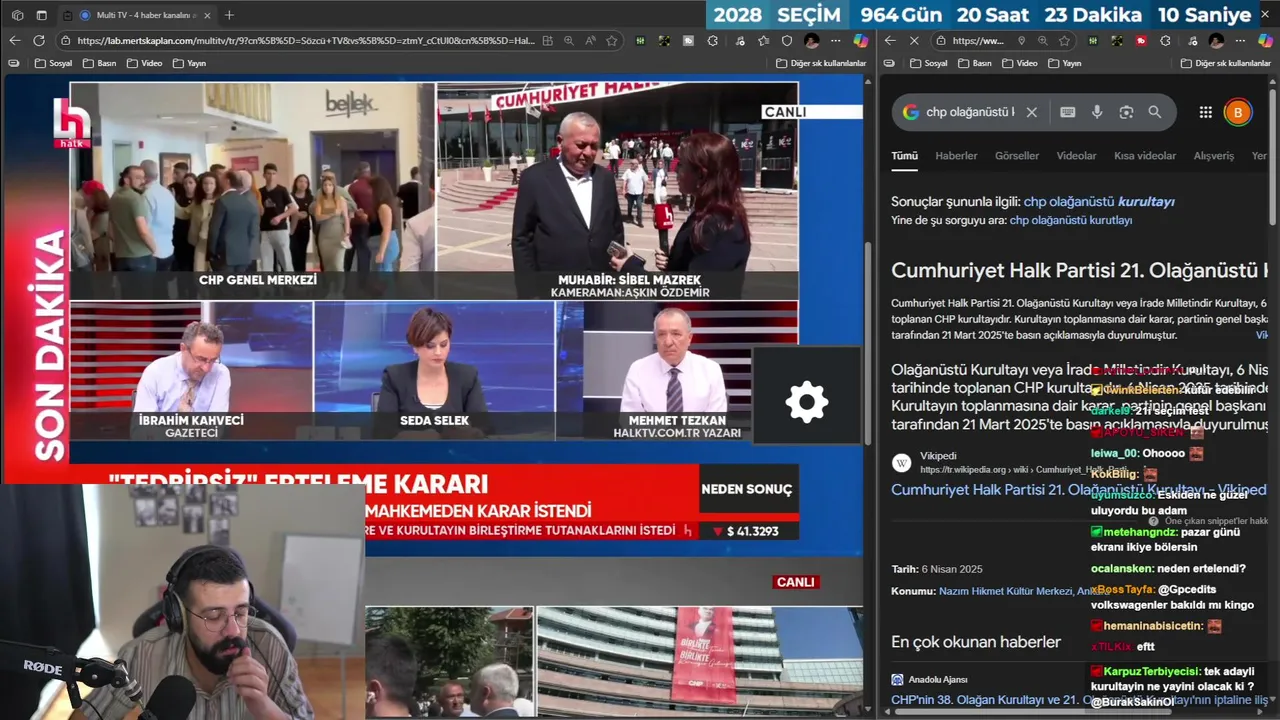1280x720 pixels.
Task: Click location permission icon in Google address bar
Action: (x=1021, y=41)
